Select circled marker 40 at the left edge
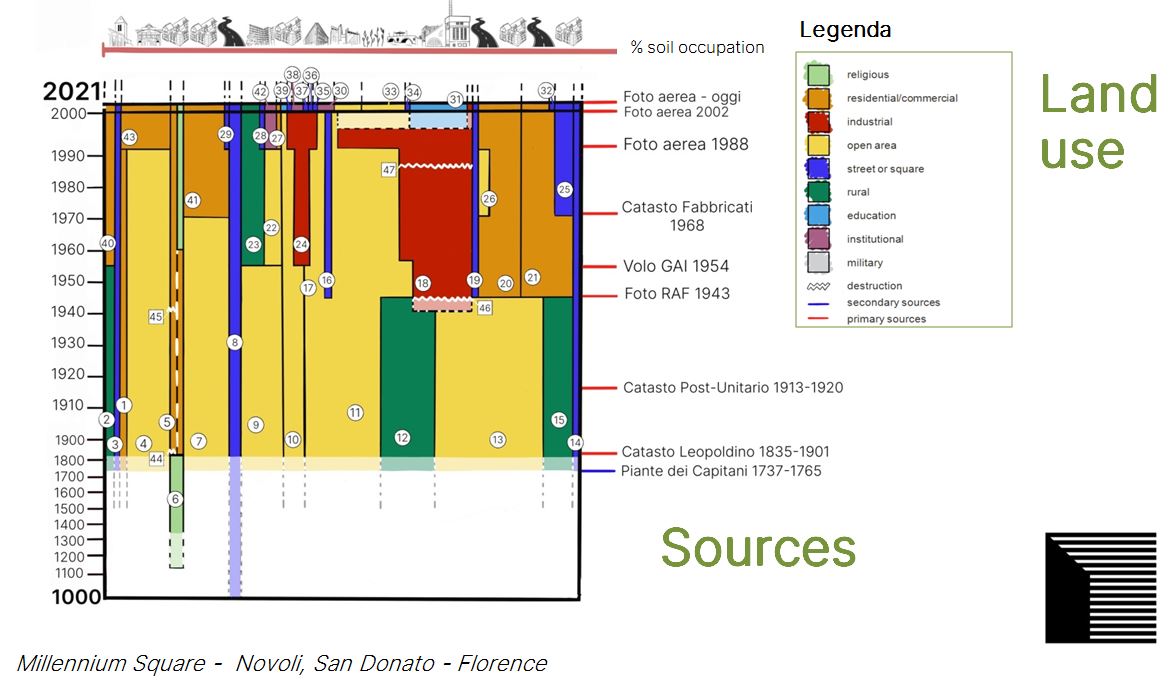This screenshot has width=1172, height=680. [x=108, y=243]
